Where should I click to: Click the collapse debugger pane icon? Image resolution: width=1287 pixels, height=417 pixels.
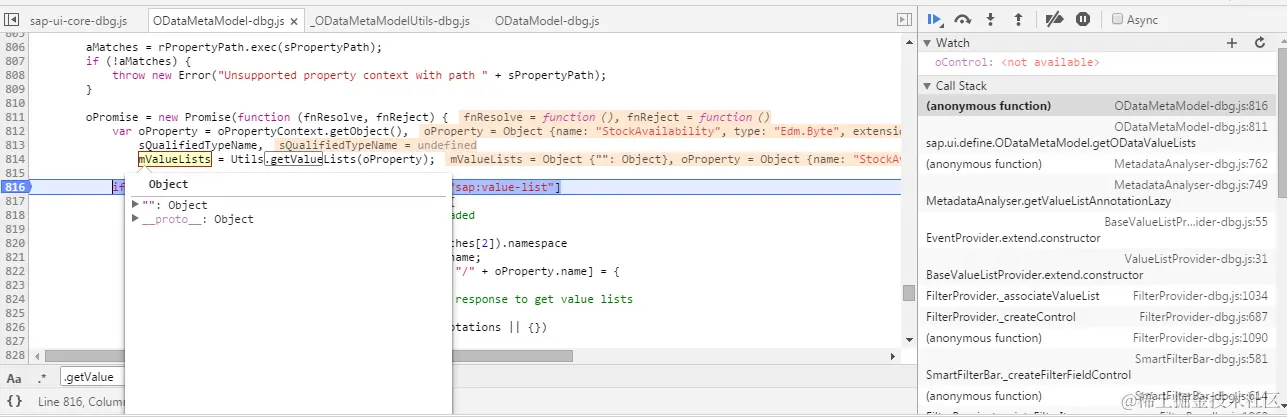904,20
